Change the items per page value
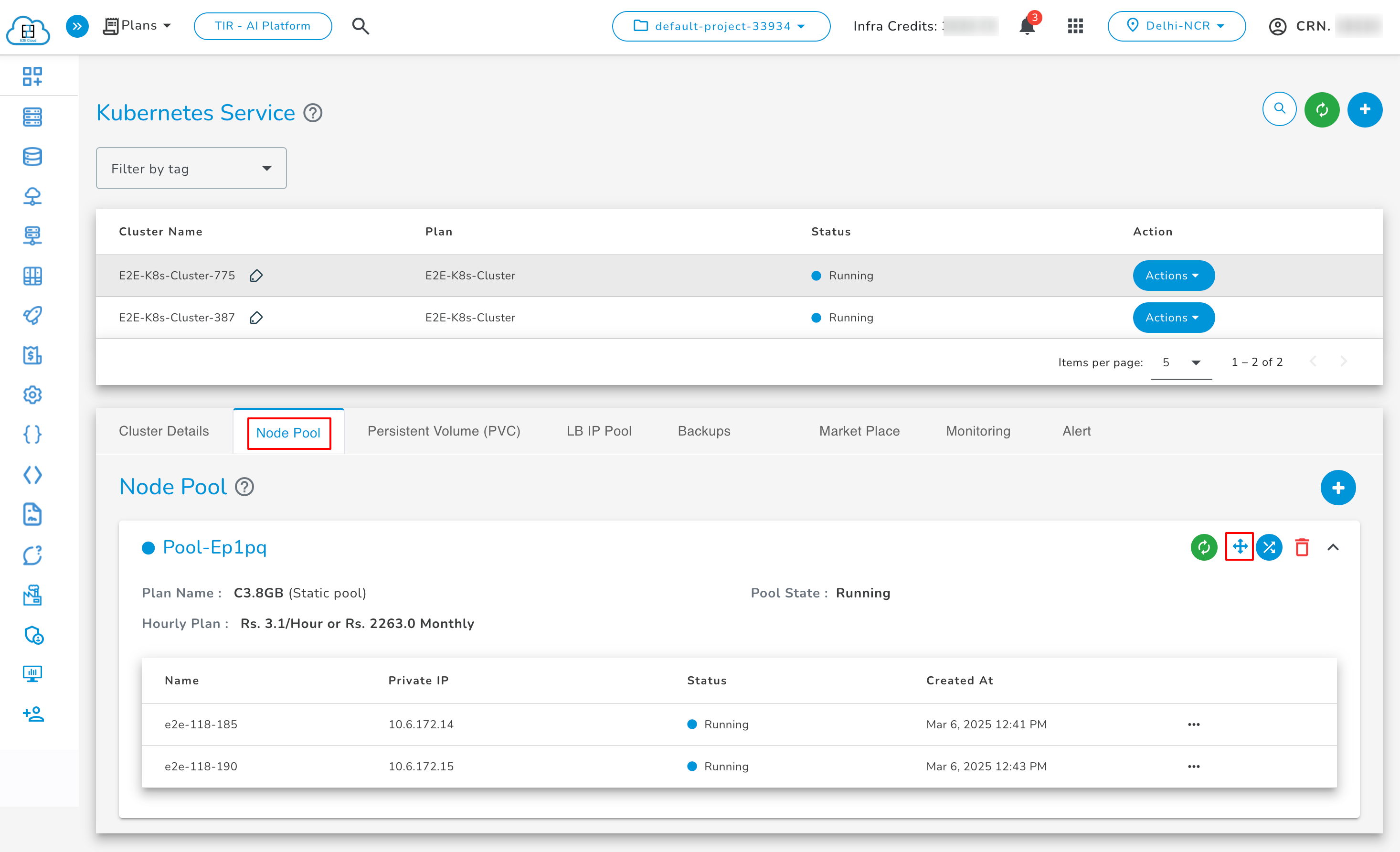 pyautogui.click(x=1181, y=362)
